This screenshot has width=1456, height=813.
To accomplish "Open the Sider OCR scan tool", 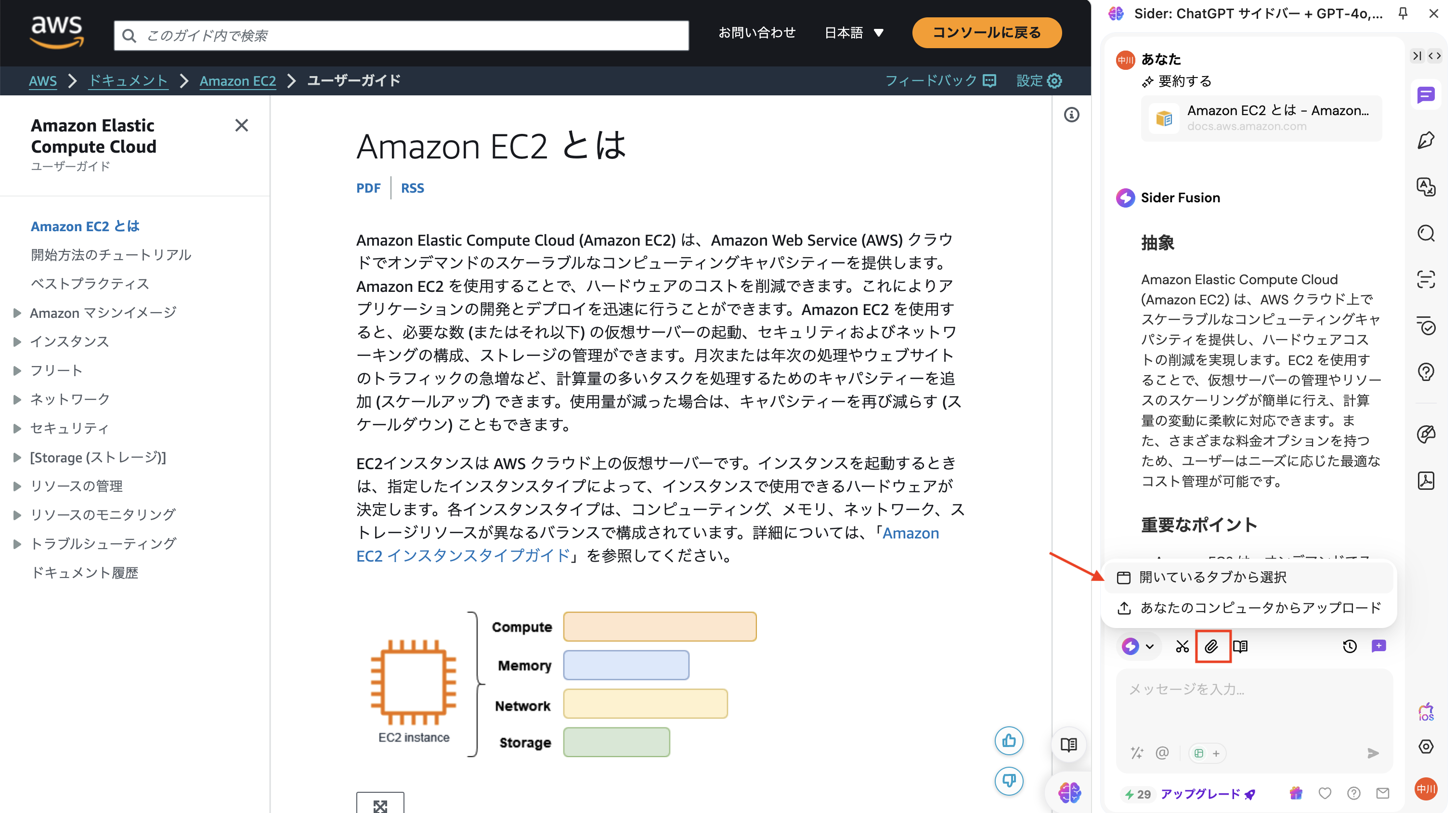I will click(1426, 279).
